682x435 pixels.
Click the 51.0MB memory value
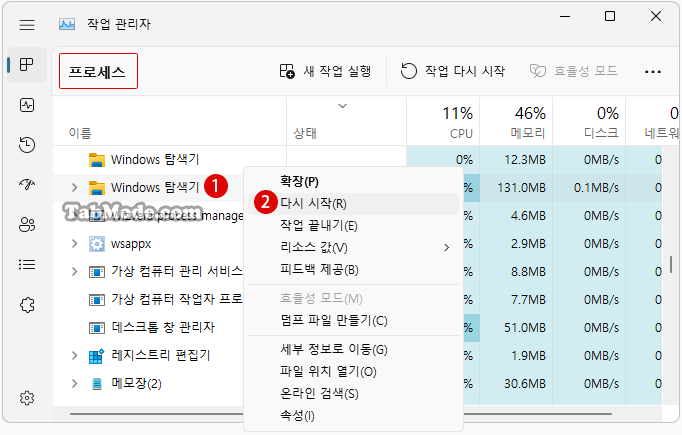[525, 328]
